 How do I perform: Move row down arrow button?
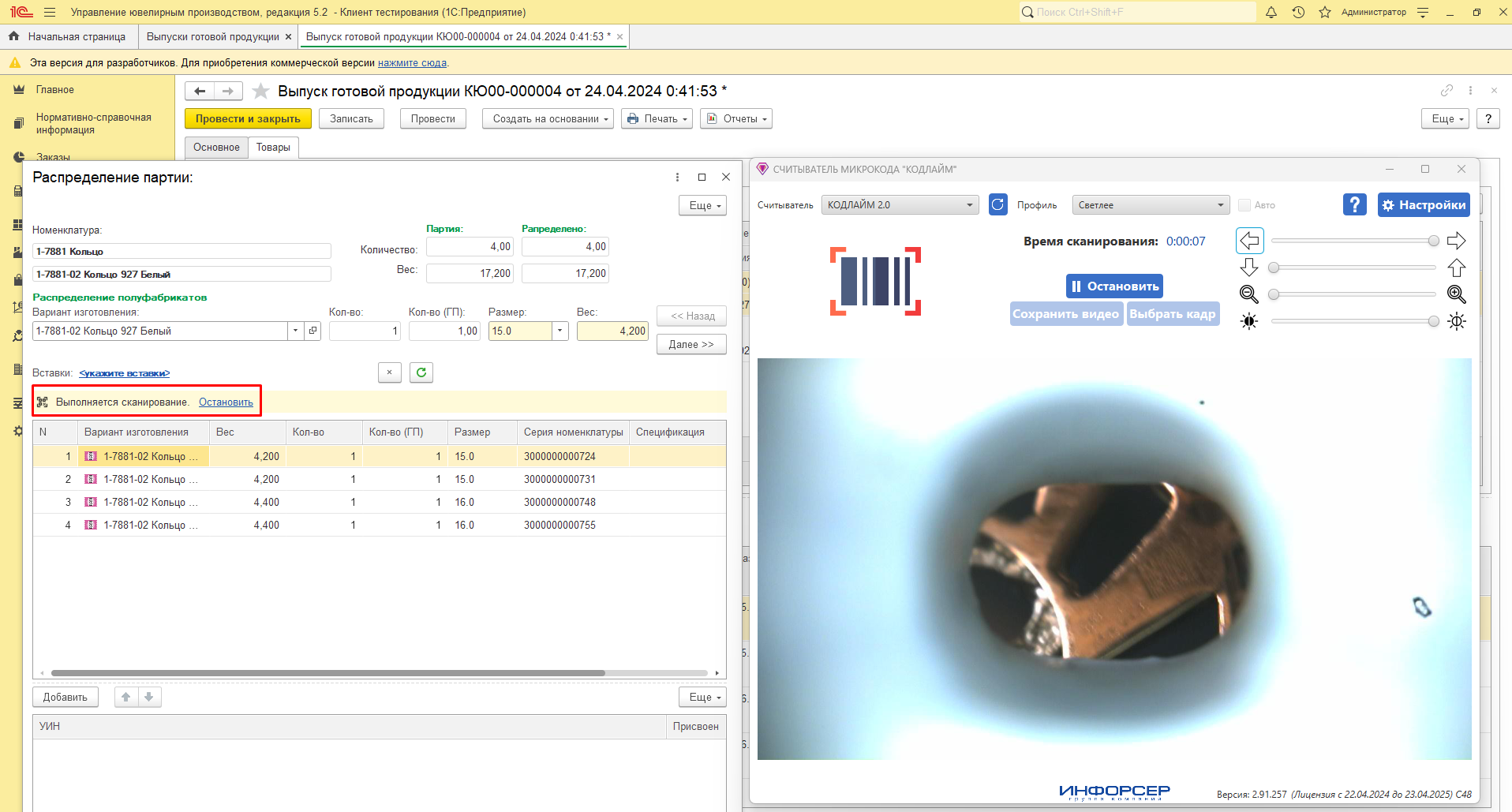149,697
